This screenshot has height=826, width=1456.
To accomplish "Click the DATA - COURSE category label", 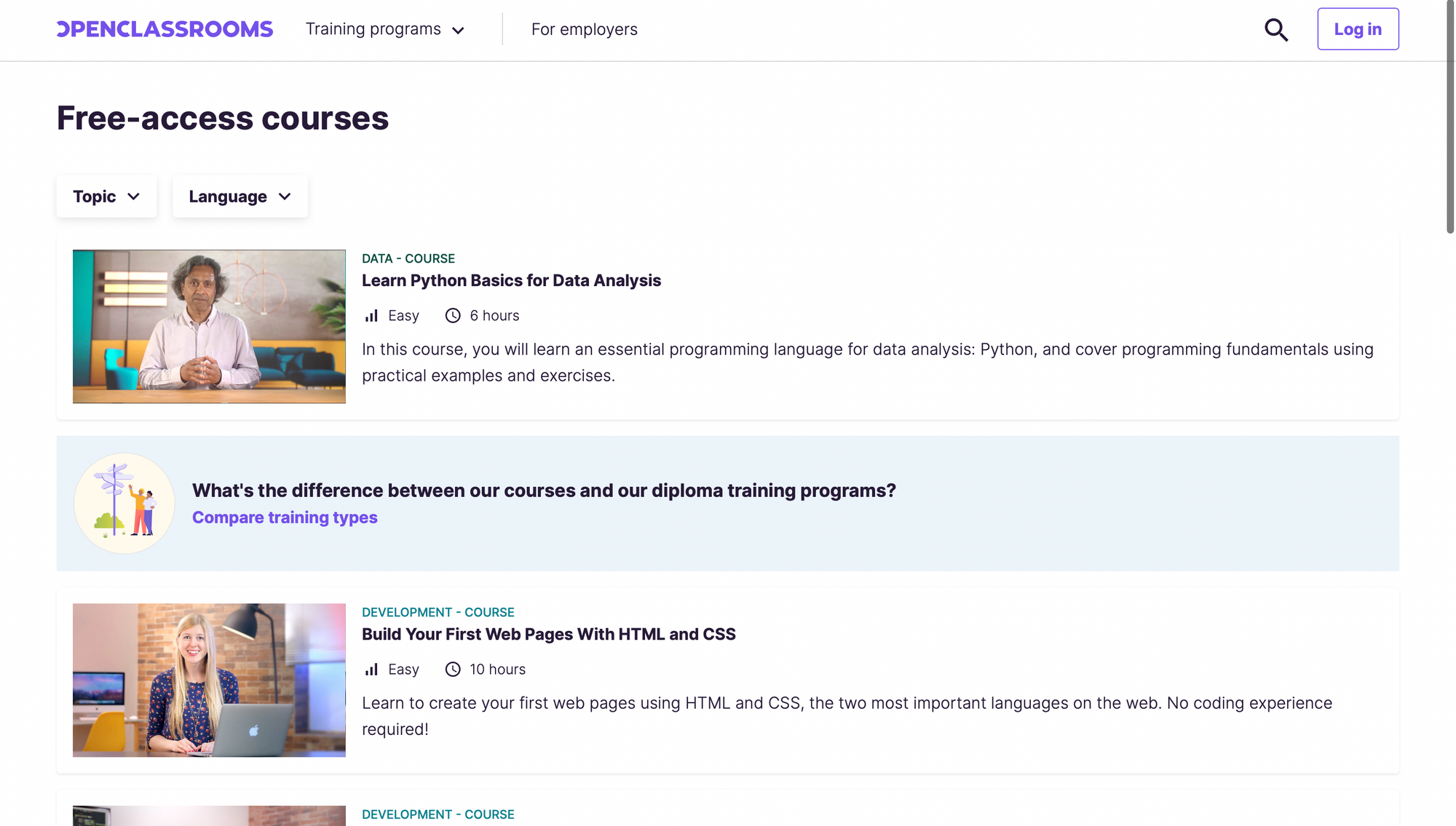I will pyautogui.click(x=408, y=258).
